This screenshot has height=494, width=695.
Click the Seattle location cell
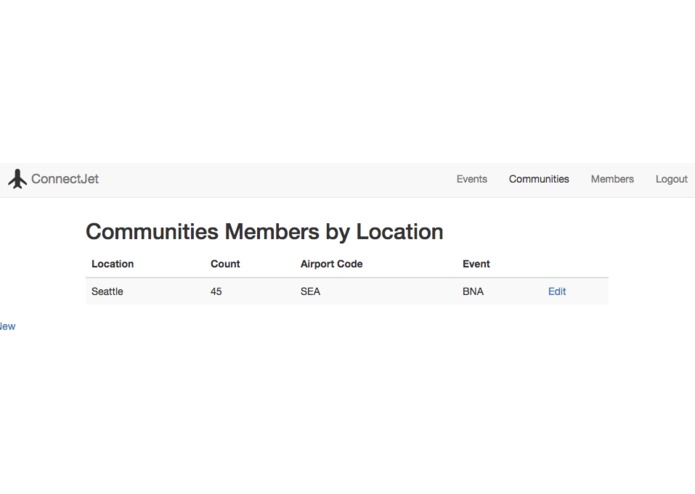(x=107, y=292)
